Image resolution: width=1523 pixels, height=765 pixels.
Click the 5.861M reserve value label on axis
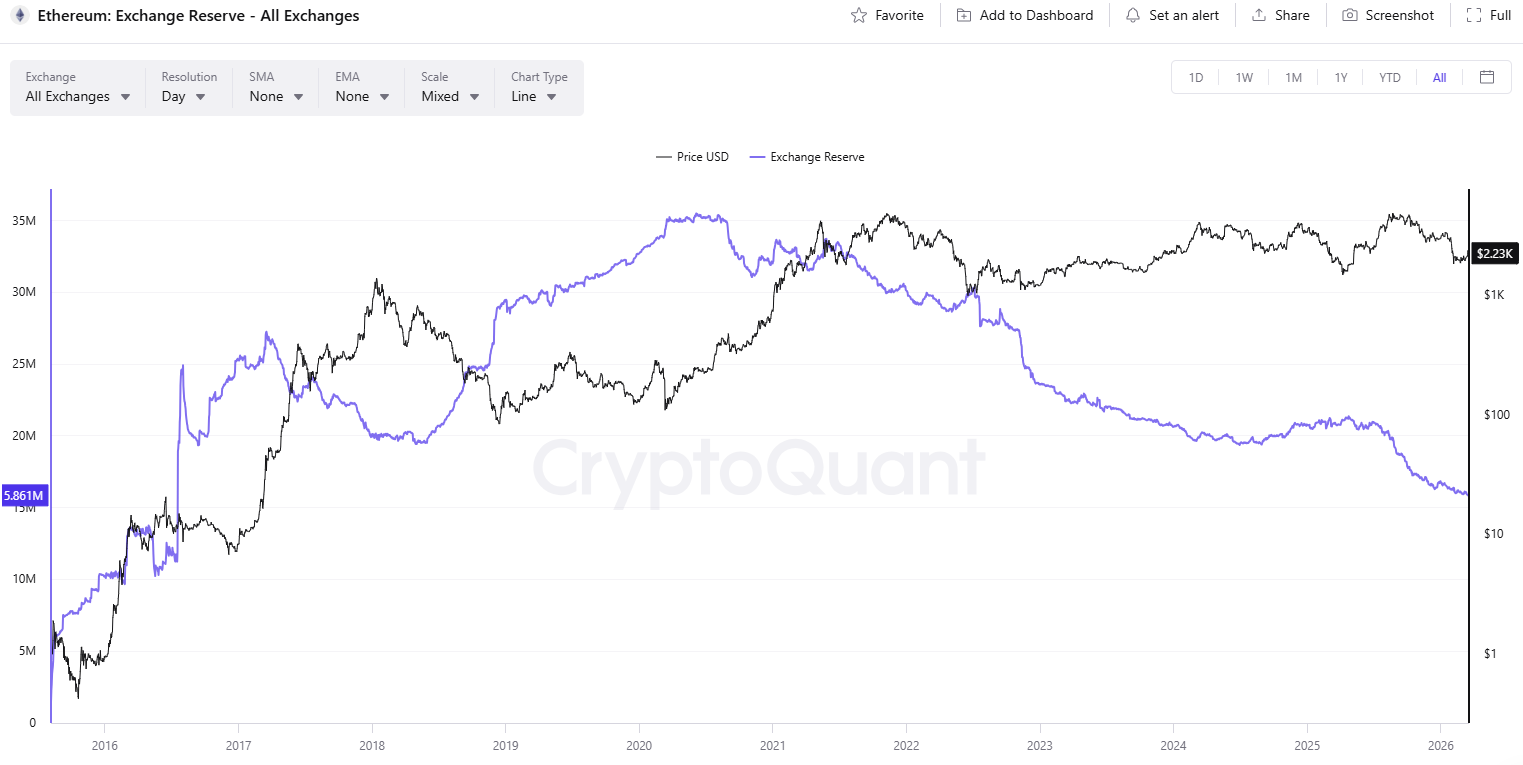pos(23,495)
